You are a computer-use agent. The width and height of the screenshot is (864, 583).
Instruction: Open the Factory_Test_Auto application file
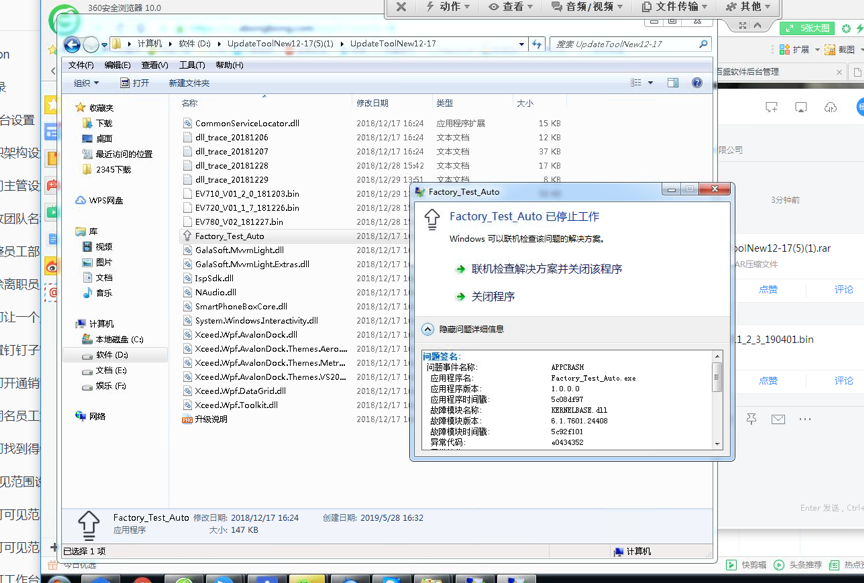coord(229,236)
